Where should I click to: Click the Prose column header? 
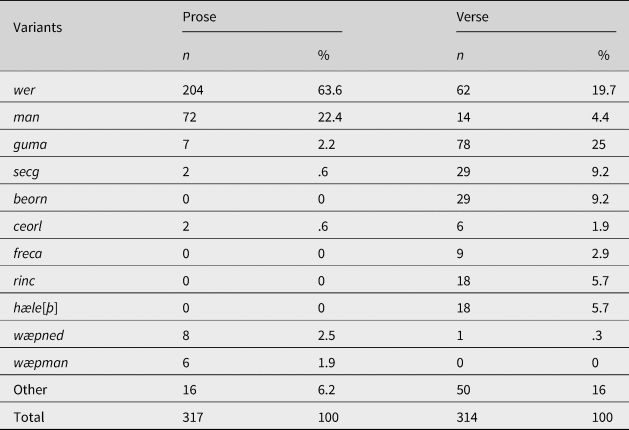(x=197, y=16)
